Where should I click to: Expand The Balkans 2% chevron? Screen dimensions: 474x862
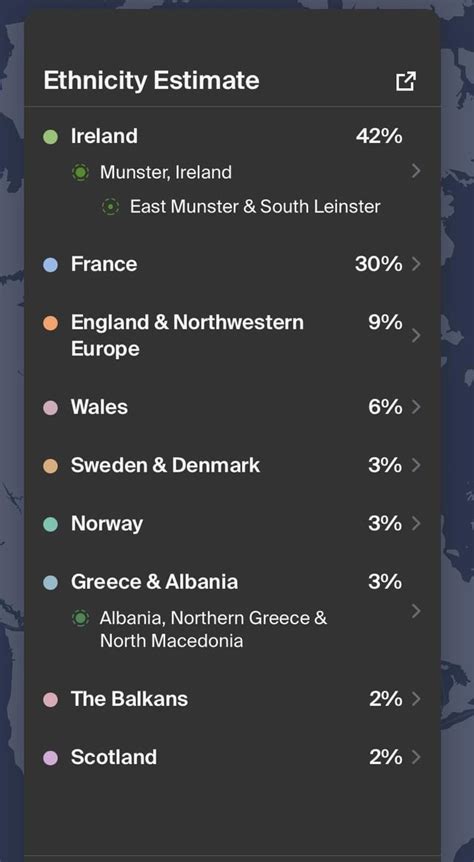click(416, 699)
